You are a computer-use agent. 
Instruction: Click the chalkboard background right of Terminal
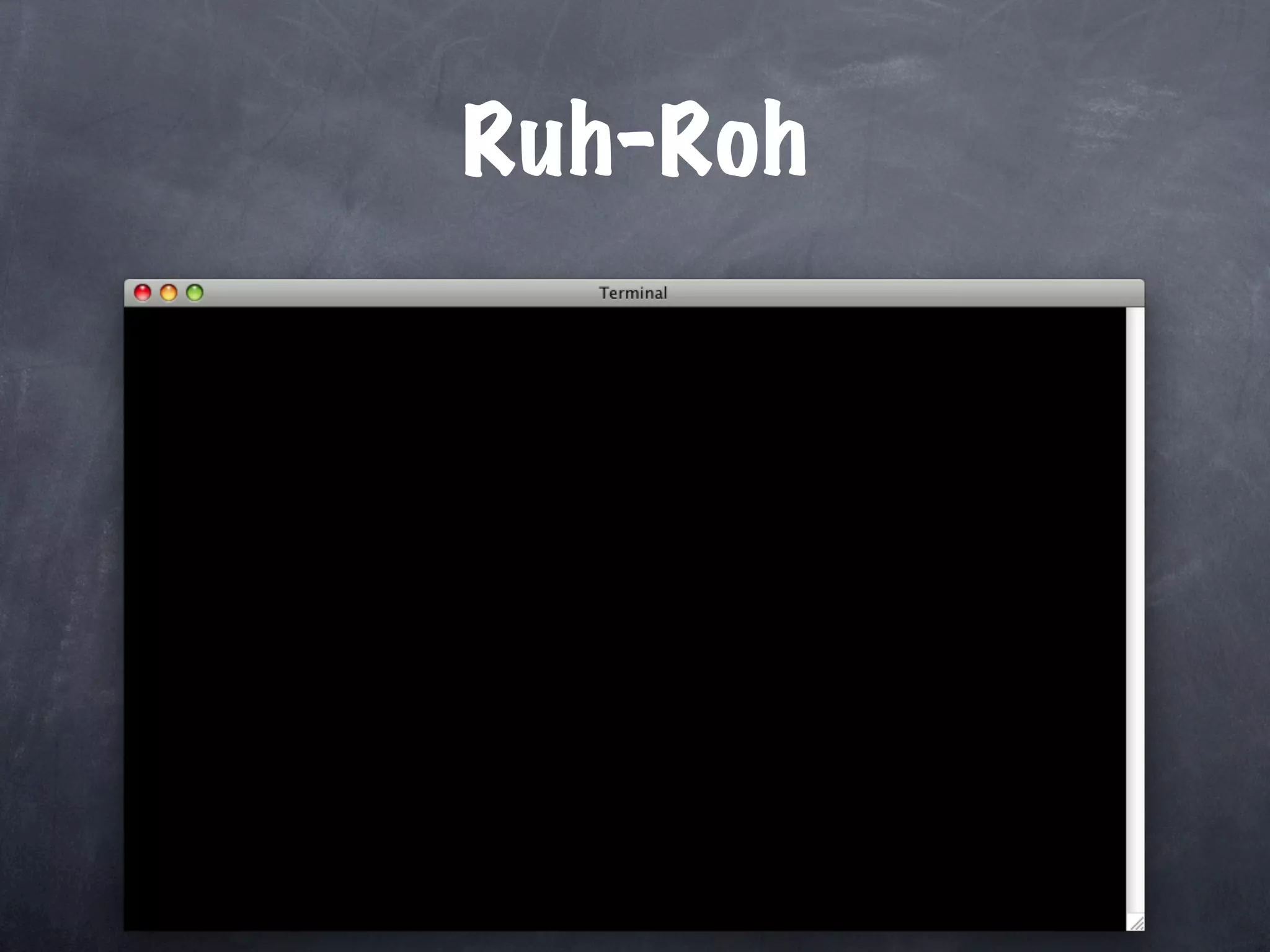pyautogui.click(x=1206, y=607)
